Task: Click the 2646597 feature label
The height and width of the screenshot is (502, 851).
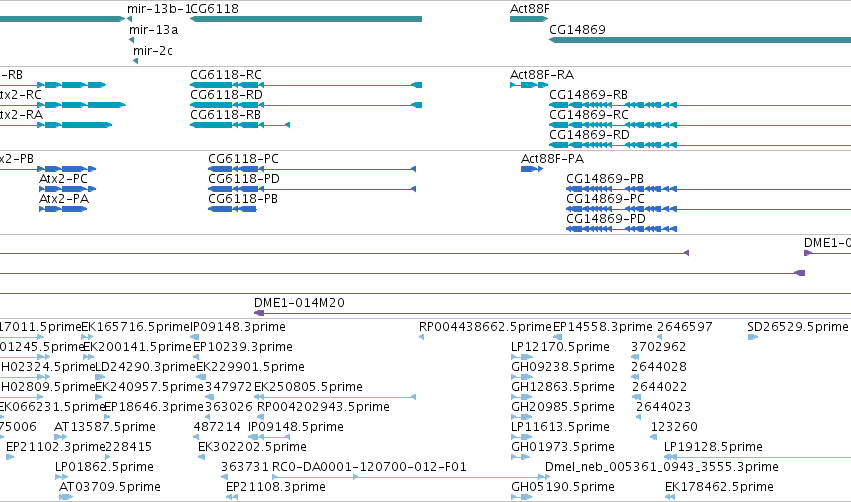Action: pyautogui.click(x=685, y=327)
